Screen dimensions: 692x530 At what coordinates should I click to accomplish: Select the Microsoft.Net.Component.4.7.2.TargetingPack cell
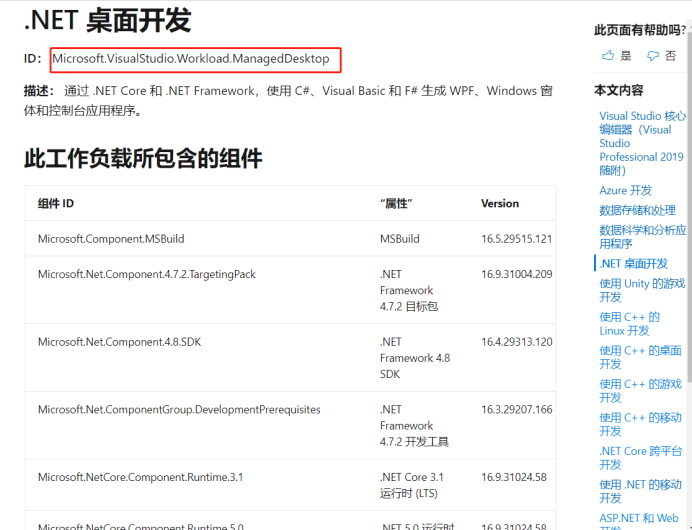pos(147,274)
